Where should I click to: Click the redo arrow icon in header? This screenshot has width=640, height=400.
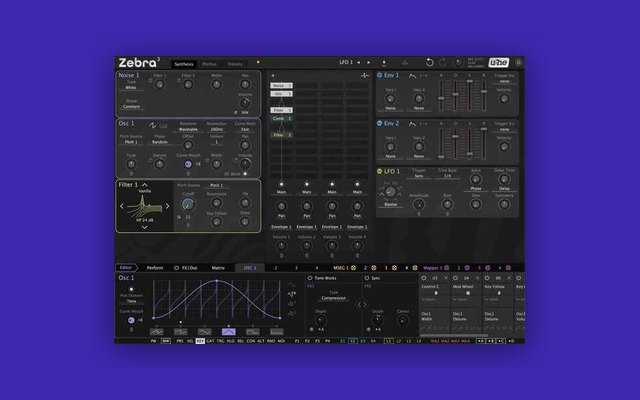[x=443, y=62]
